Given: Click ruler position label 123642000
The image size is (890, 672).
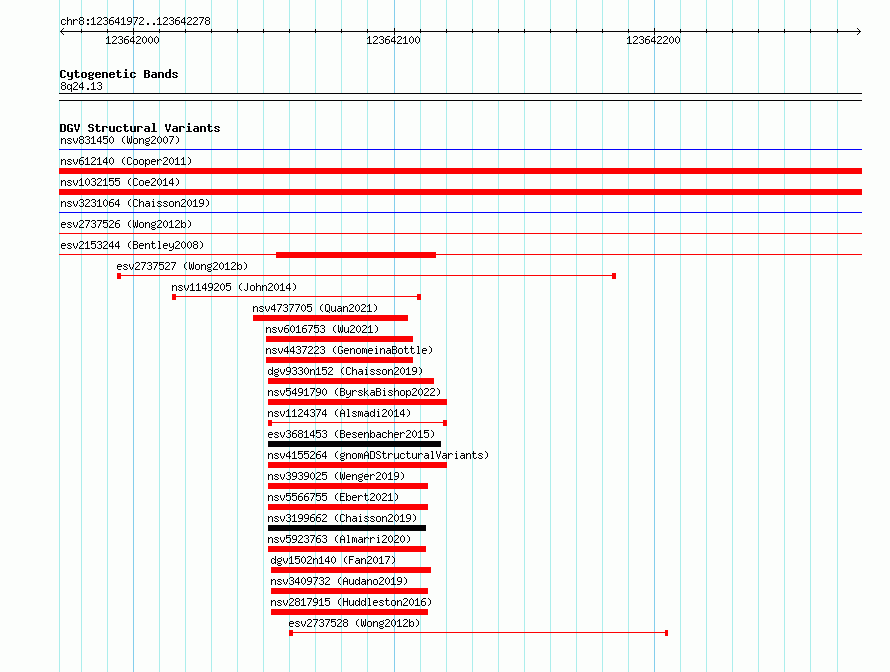Looking at the screenshot, I should point(132,40).
